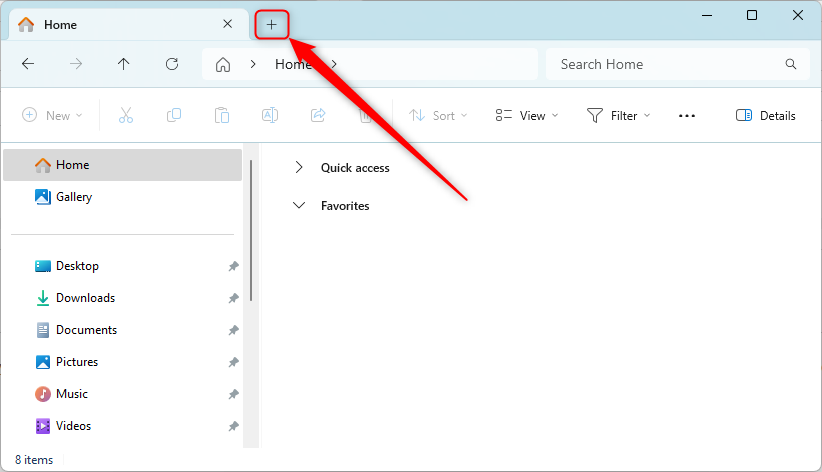Open the View layout dropdown

click(527, 115)
